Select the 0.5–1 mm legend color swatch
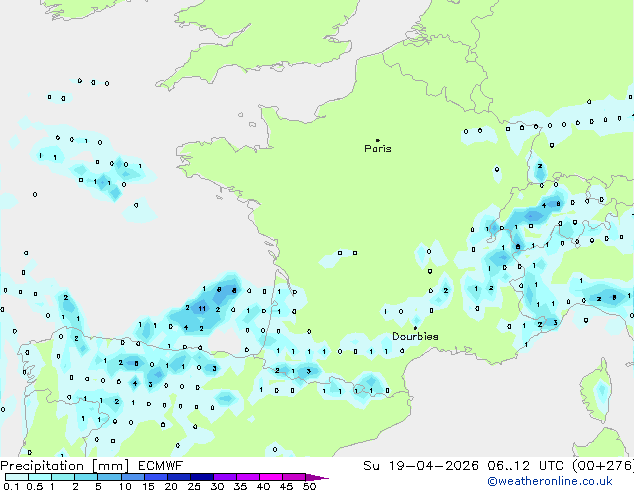 pos(40,477)
